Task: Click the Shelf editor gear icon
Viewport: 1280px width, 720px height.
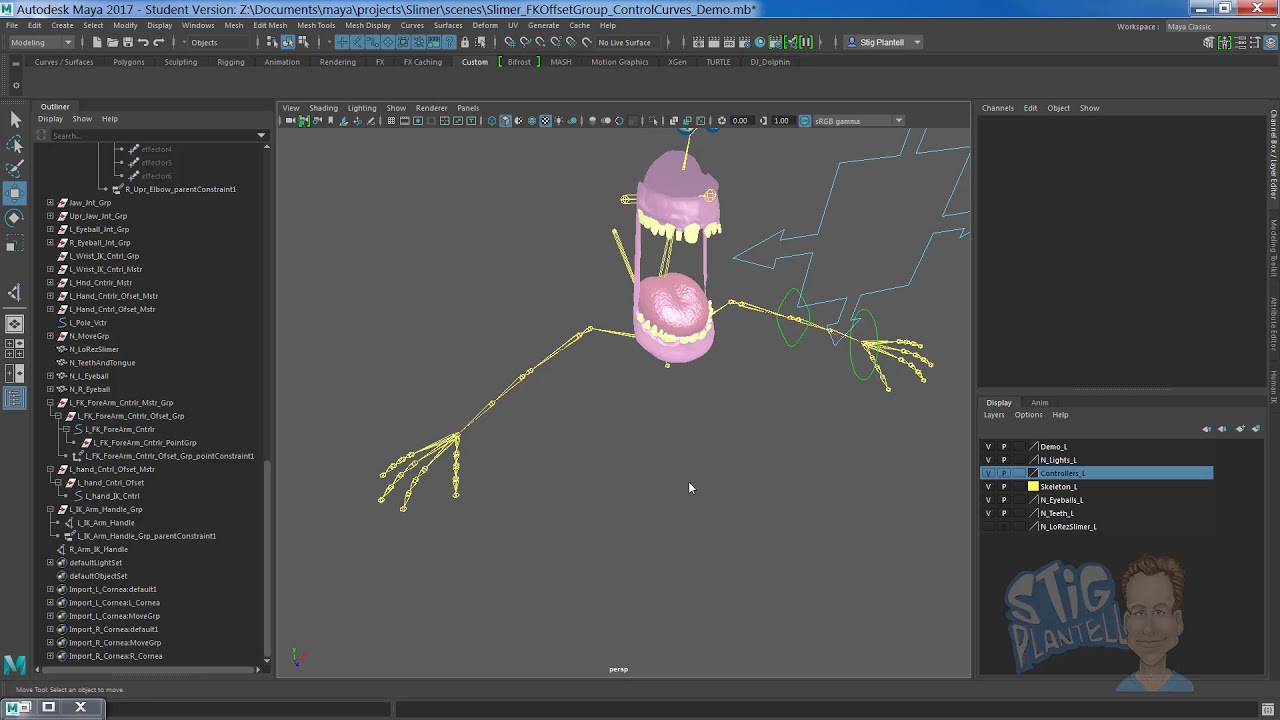Action: (x=15, y=85)
